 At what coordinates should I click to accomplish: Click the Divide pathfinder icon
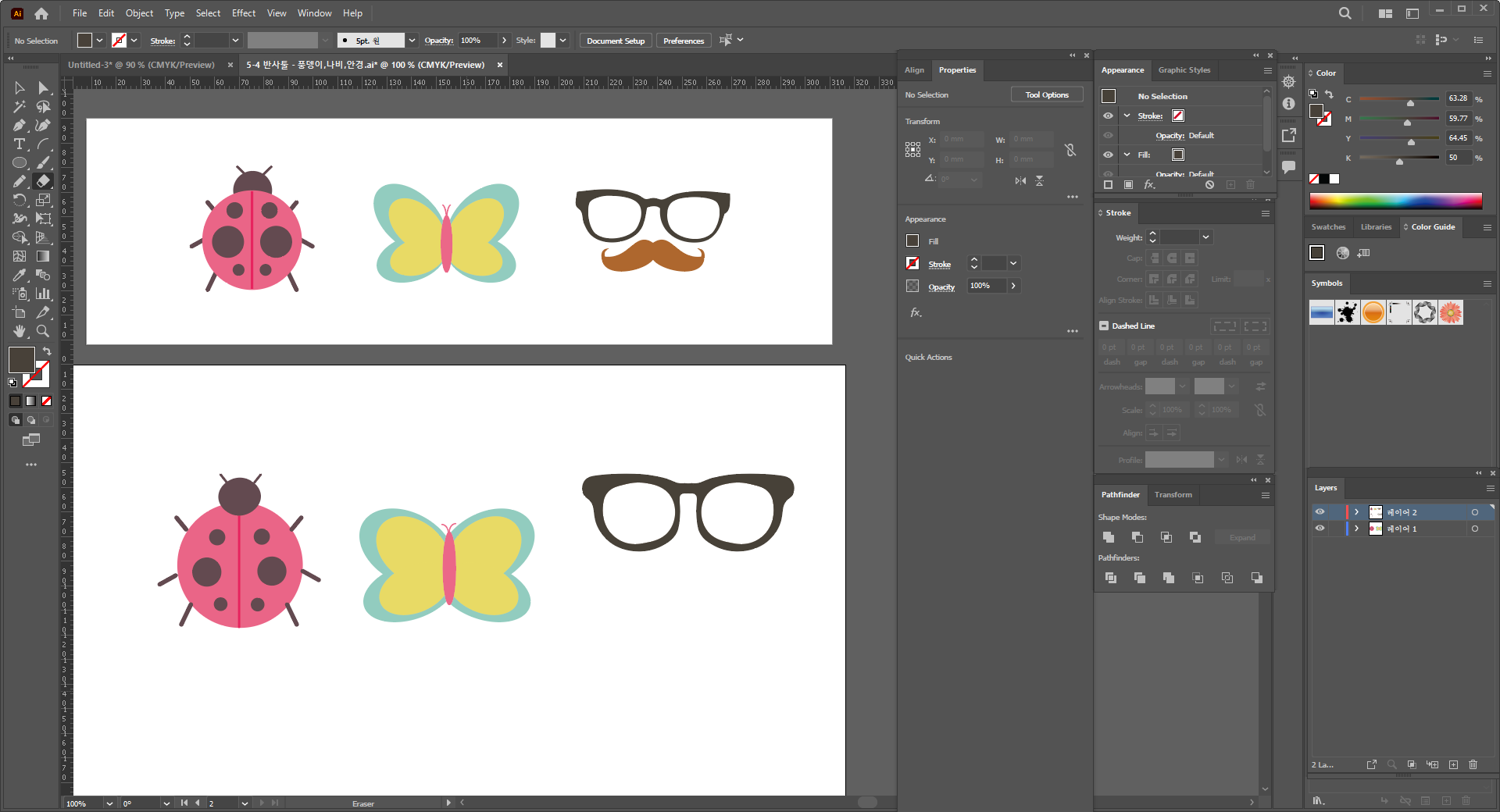(1111, 578)
